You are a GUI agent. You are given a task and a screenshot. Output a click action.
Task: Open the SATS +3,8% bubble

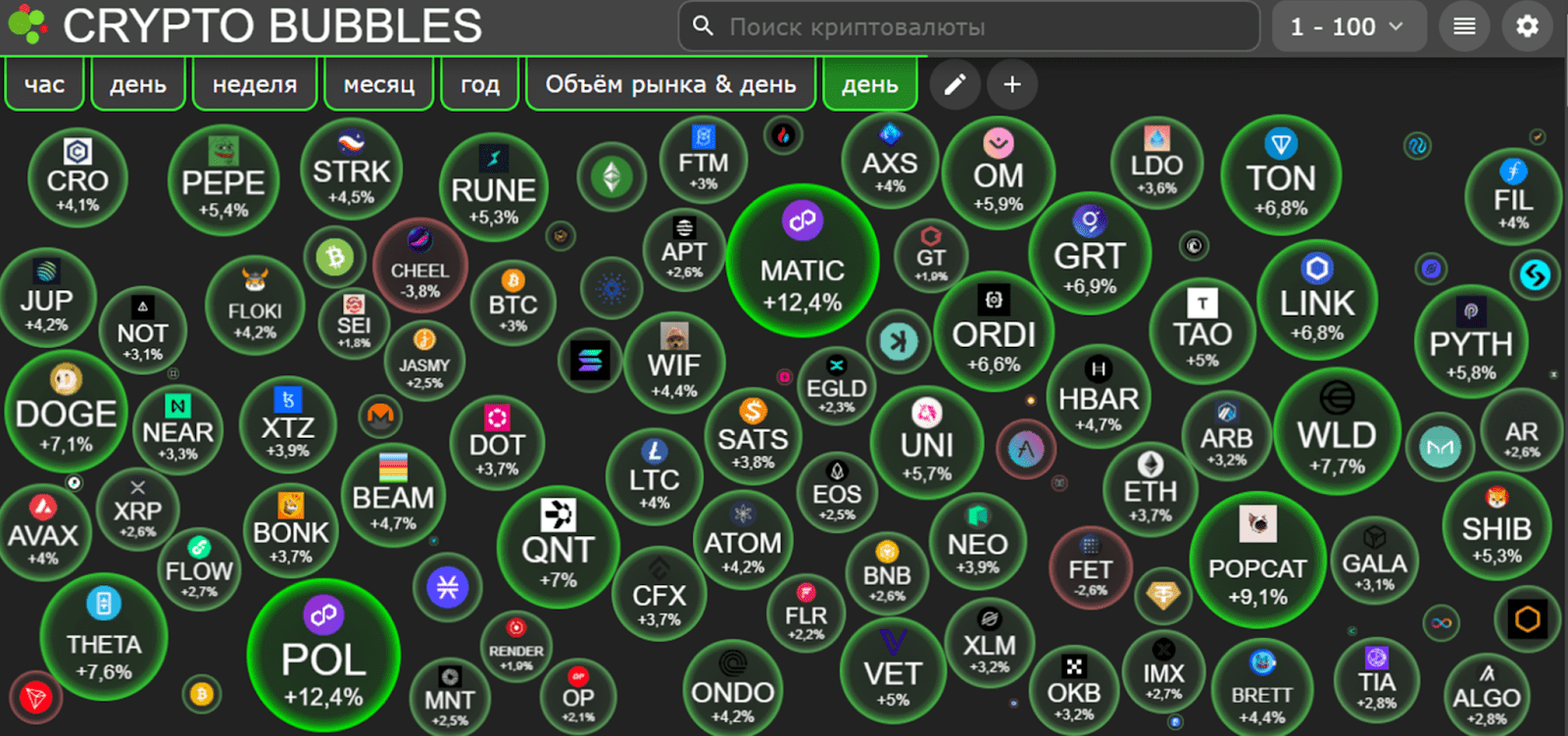pos(753,436)
